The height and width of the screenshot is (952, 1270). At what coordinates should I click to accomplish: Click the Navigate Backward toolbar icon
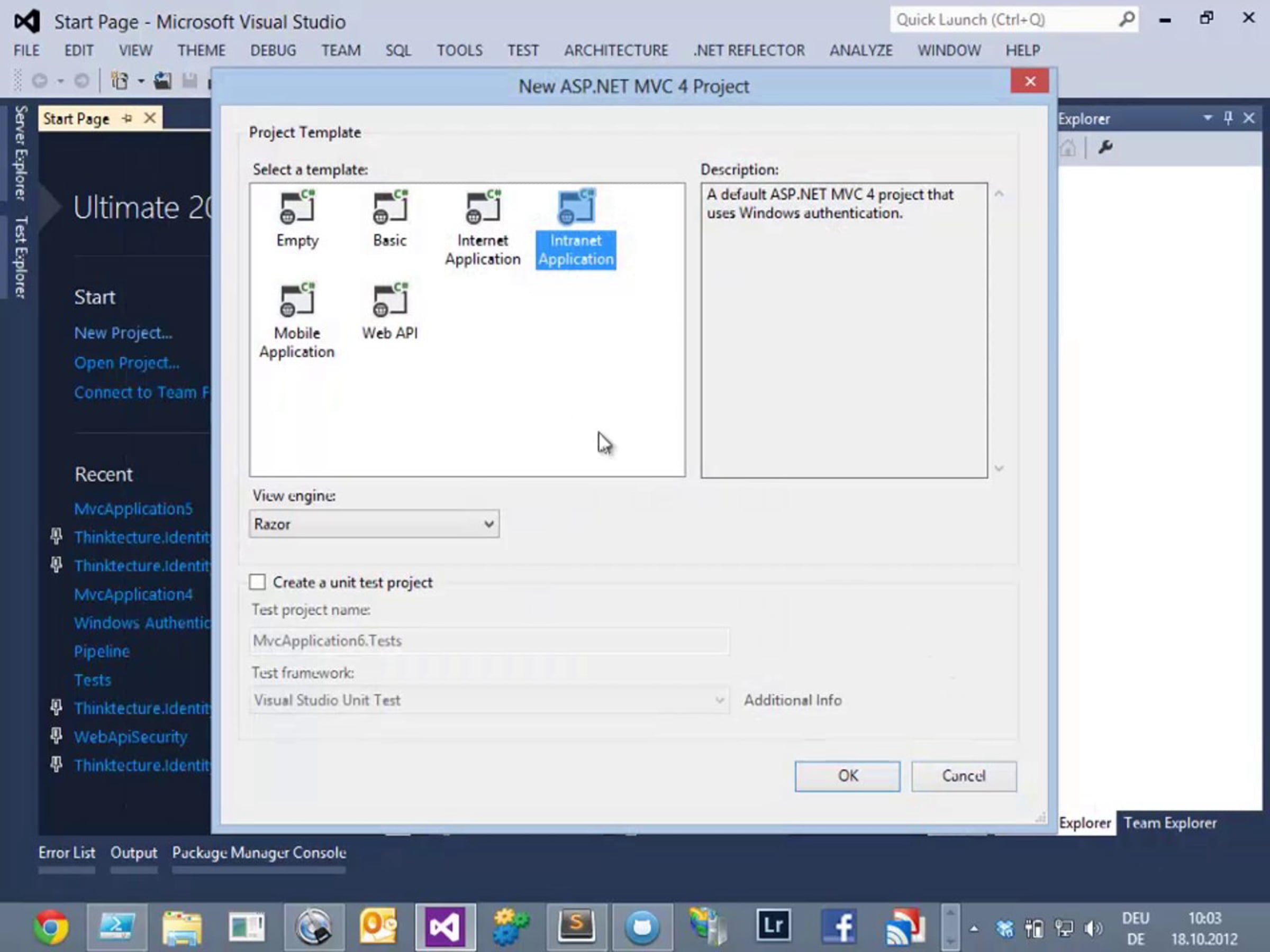40,81
